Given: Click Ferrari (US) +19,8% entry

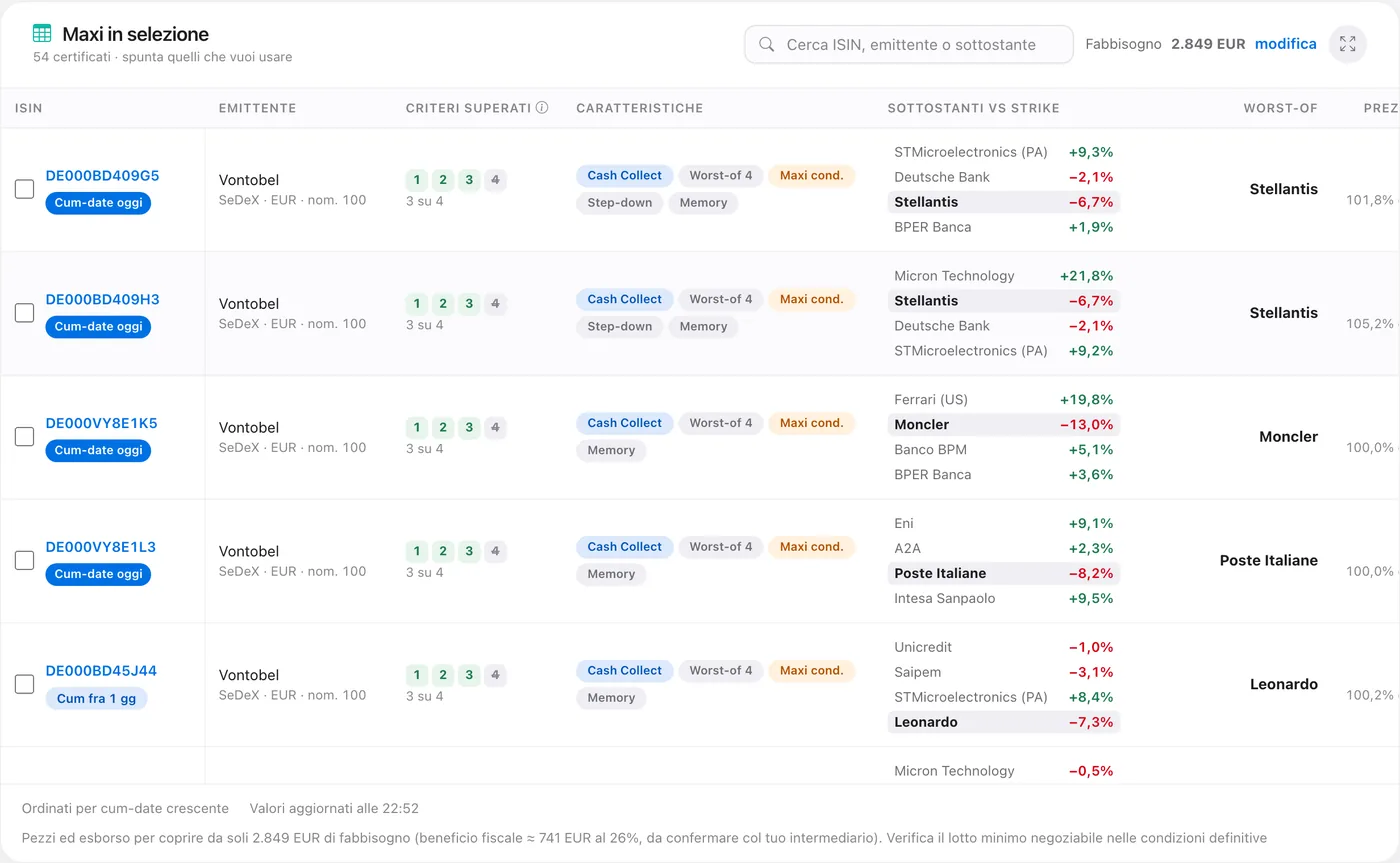Looking at the screenshot, I should (1004, 400).
